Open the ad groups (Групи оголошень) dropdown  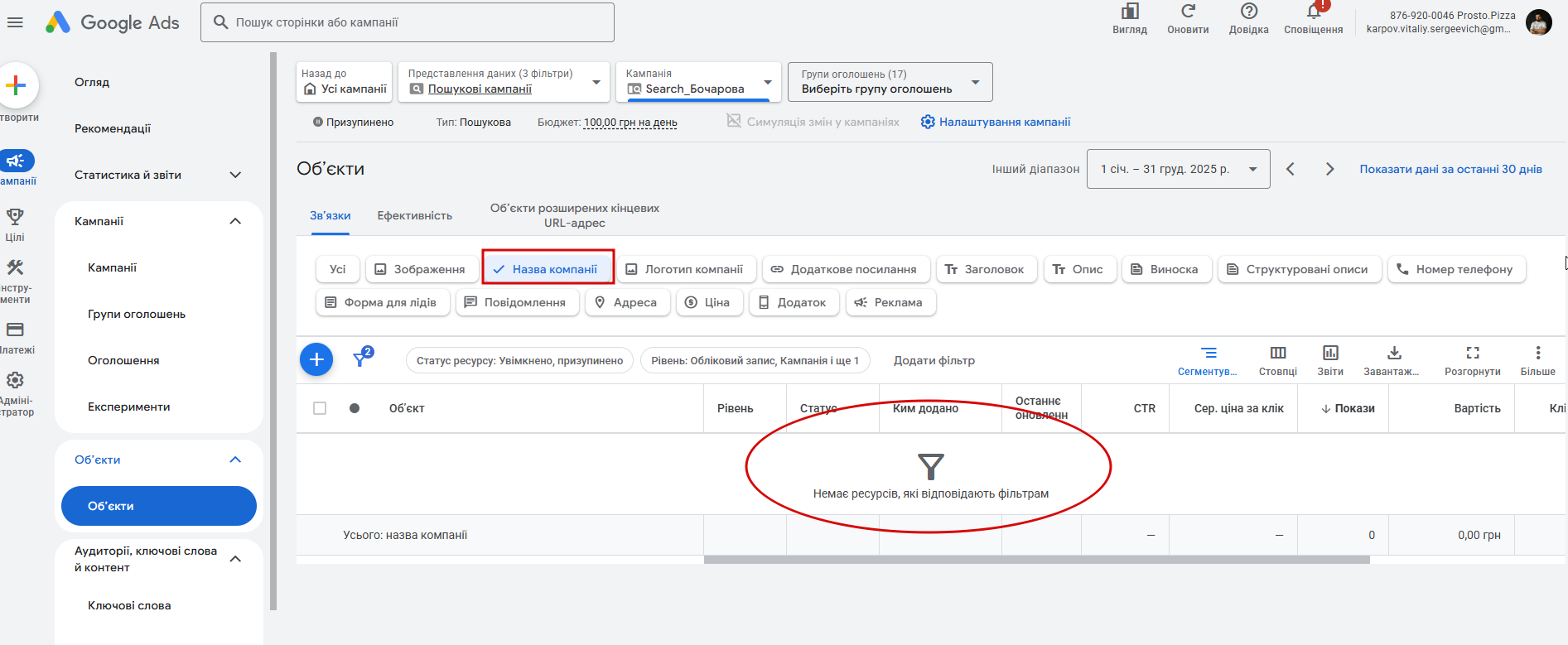click(x=890, y=82)
